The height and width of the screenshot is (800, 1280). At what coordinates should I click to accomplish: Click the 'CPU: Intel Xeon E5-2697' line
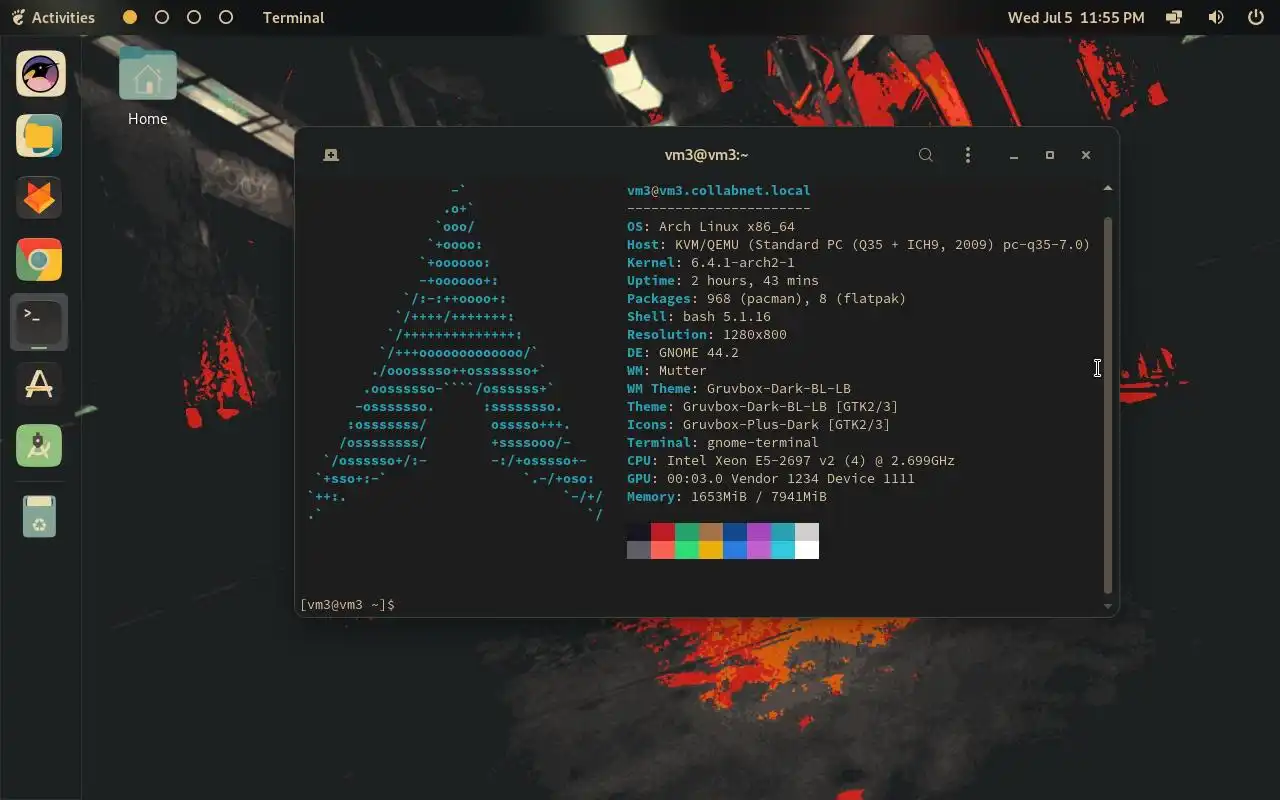791,460
